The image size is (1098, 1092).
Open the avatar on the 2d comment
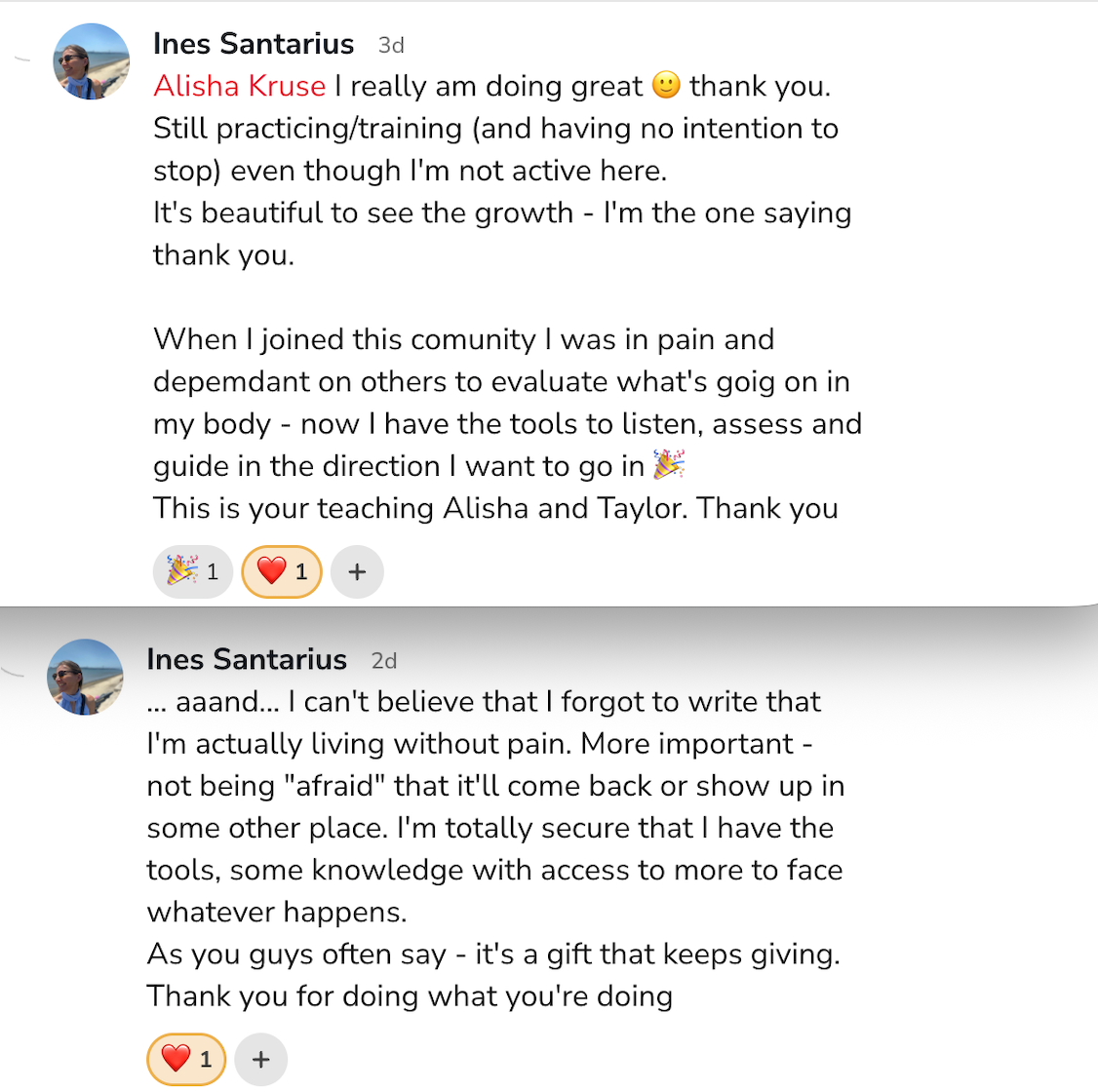pyautogui.click(x=85, y=677)
